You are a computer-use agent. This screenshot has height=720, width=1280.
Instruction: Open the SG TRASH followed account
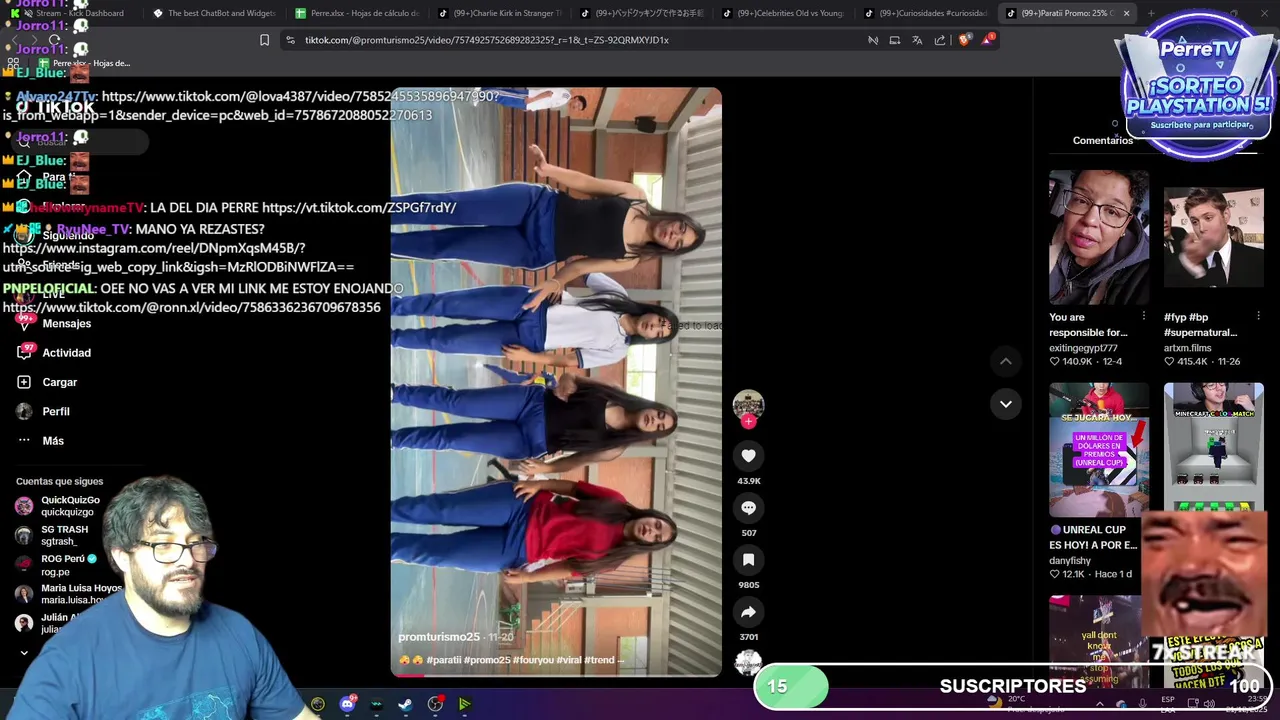[52, 535]
